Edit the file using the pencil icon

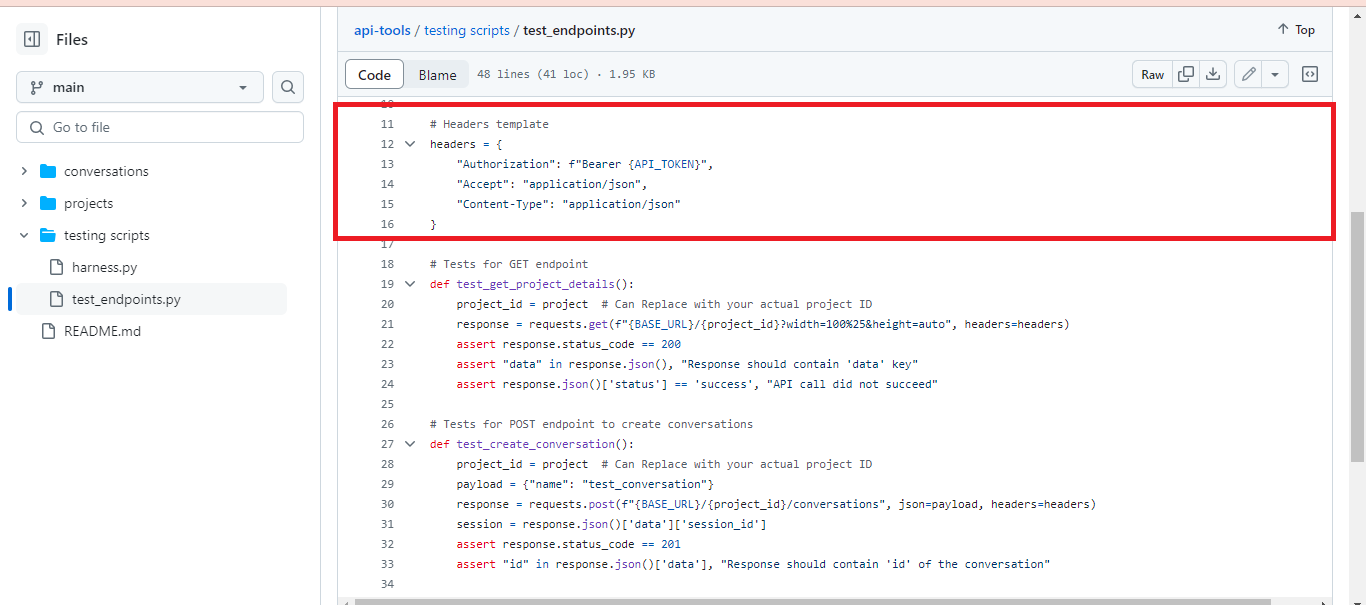1247,74
